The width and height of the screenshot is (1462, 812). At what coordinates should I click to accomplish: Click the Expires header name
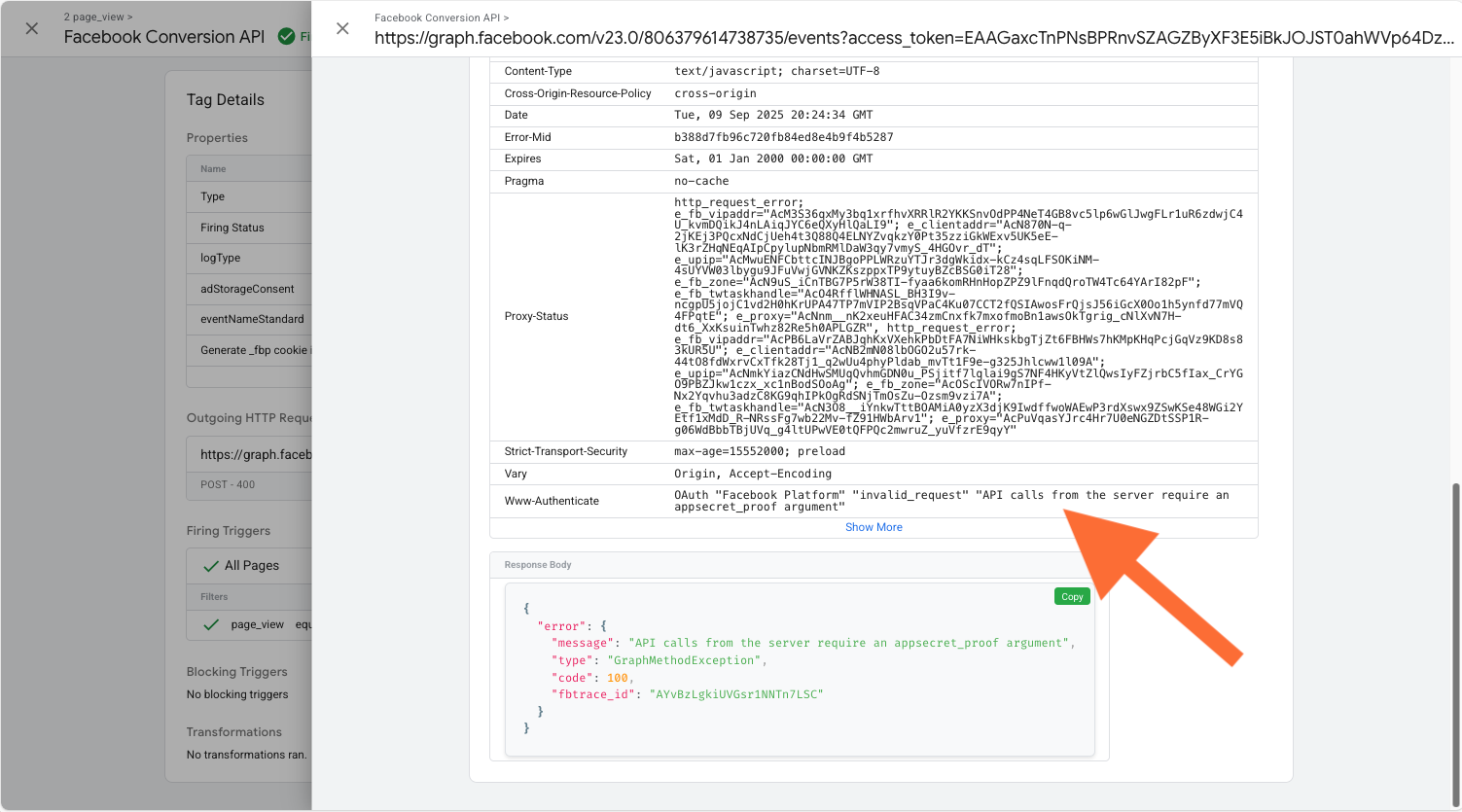[x=522, y=159]
